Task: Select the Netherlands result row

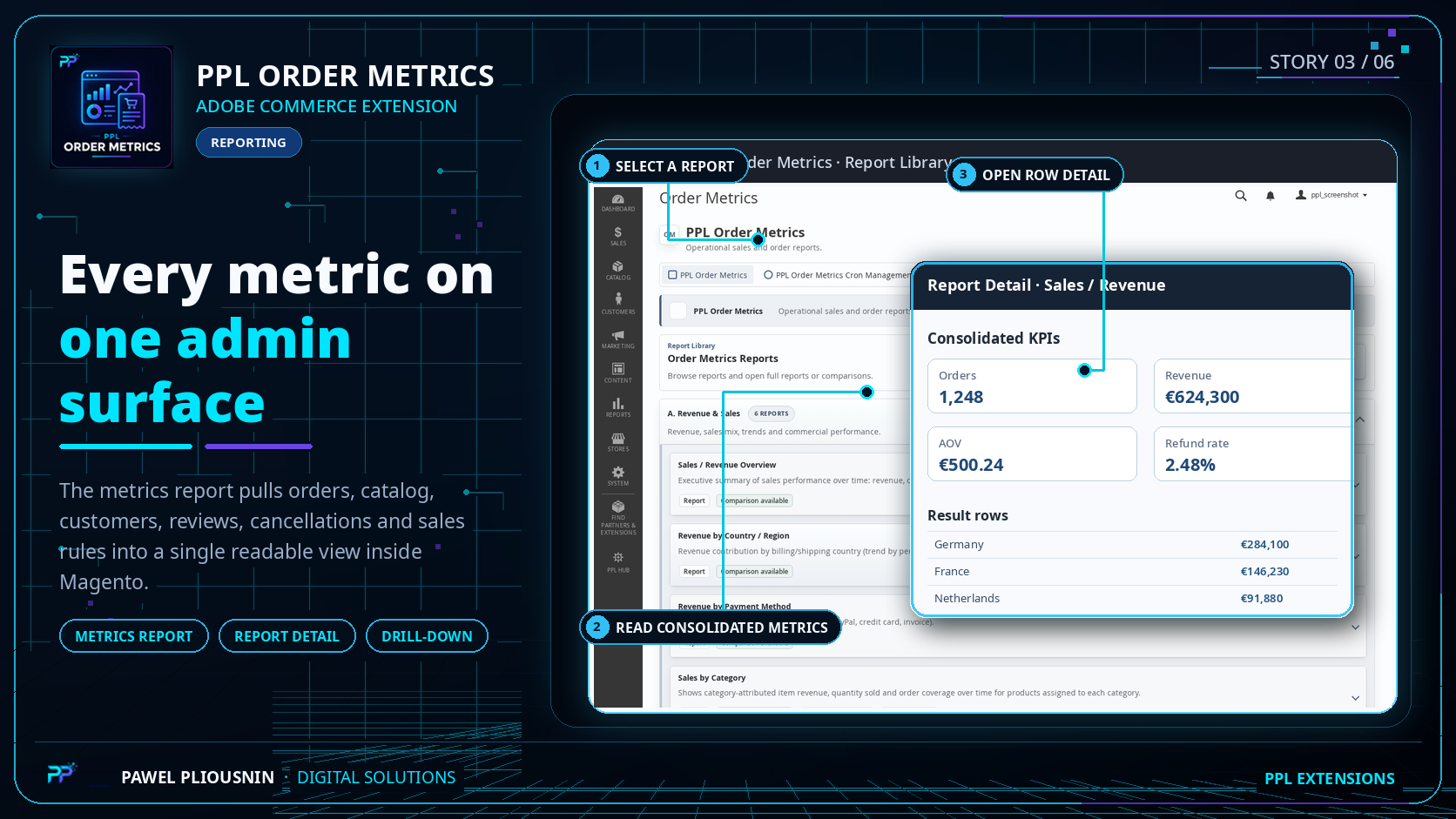Action: (x=1132, y=599)
